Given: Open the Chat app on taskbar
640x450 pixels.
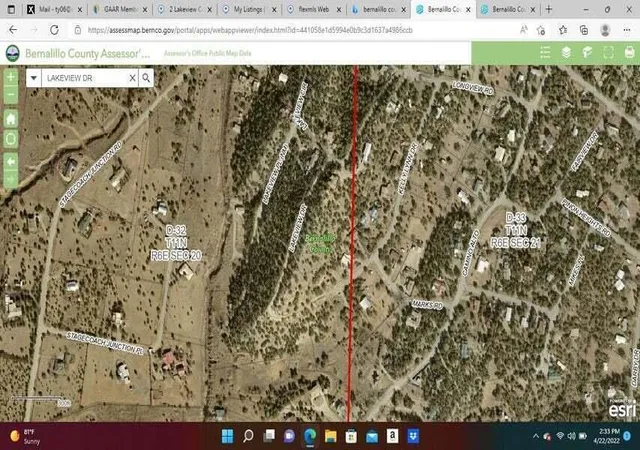Looking at the screenshot, I should [x=289, y=436].
